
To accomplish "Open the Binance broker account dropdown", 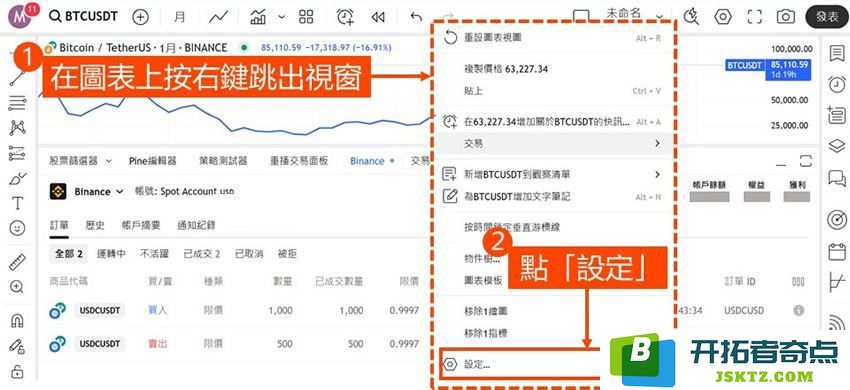I will coord(87,191).
